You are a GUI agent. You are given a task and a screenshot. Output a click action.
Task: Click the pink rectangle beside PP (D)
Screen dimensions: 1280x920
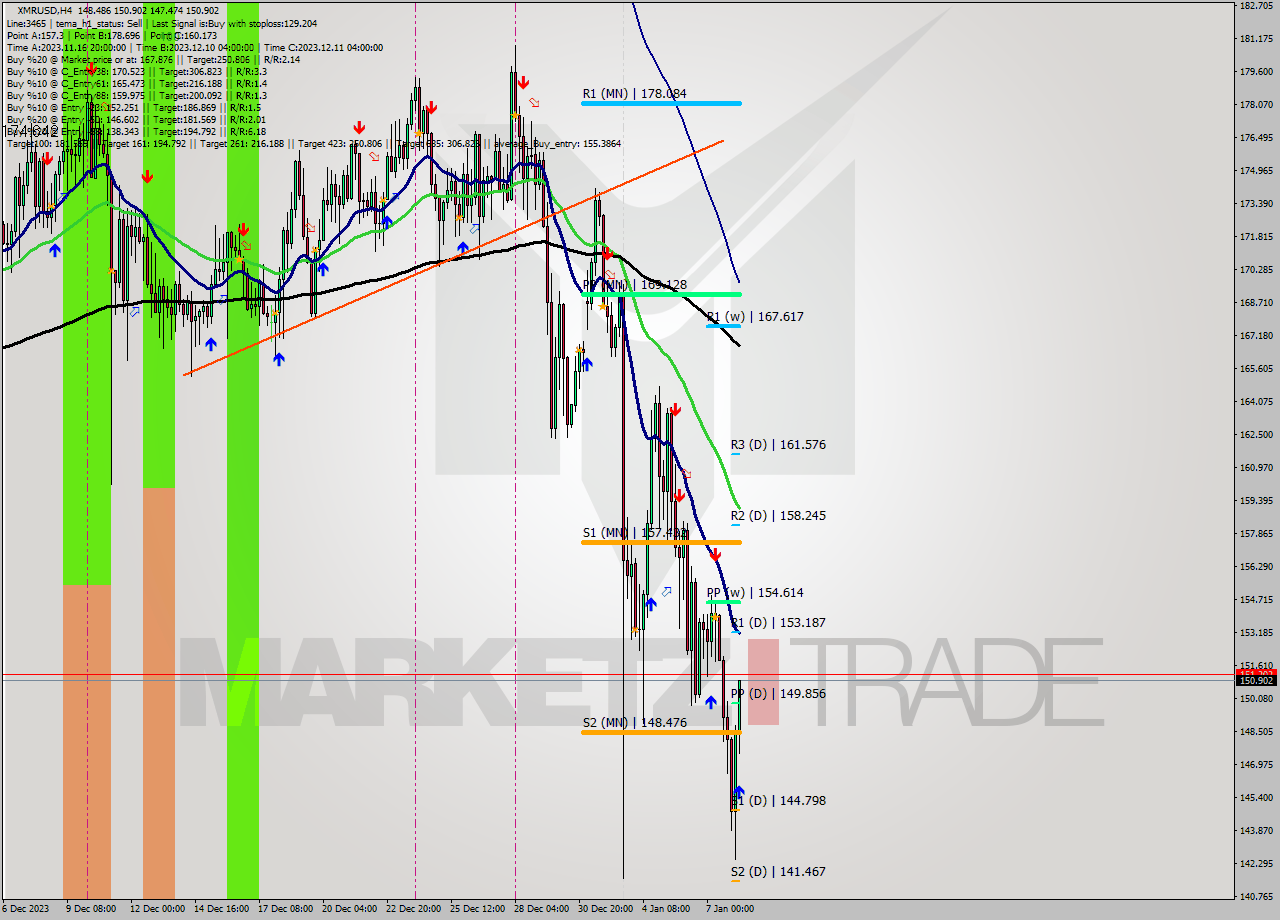tap(763, 682)
